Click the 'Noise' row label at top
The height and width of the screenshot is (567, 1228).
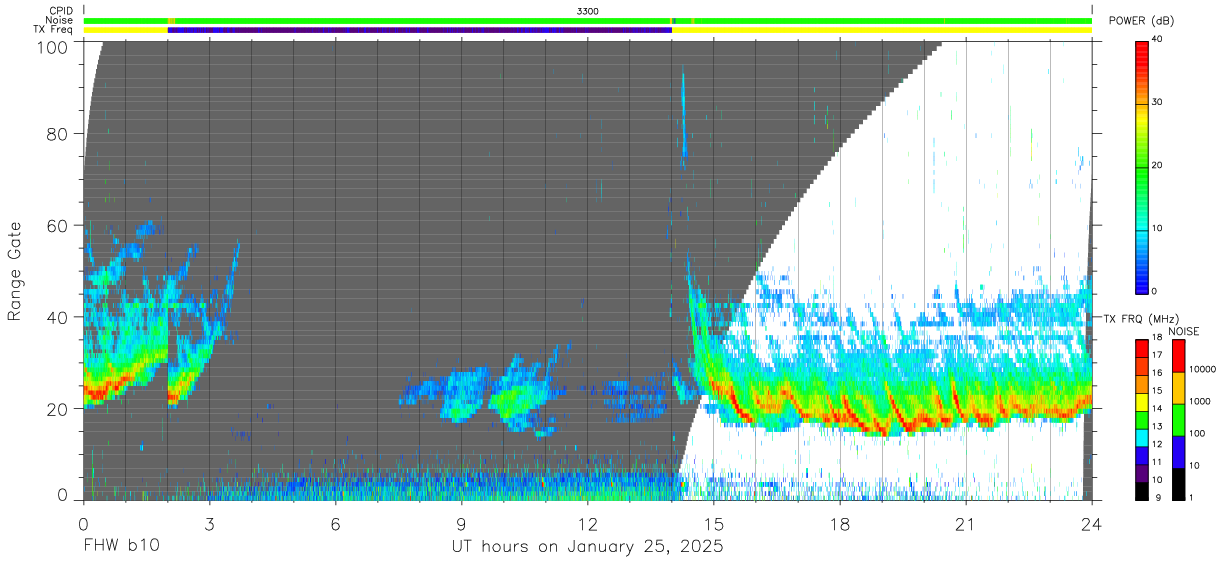pos(59,20)
